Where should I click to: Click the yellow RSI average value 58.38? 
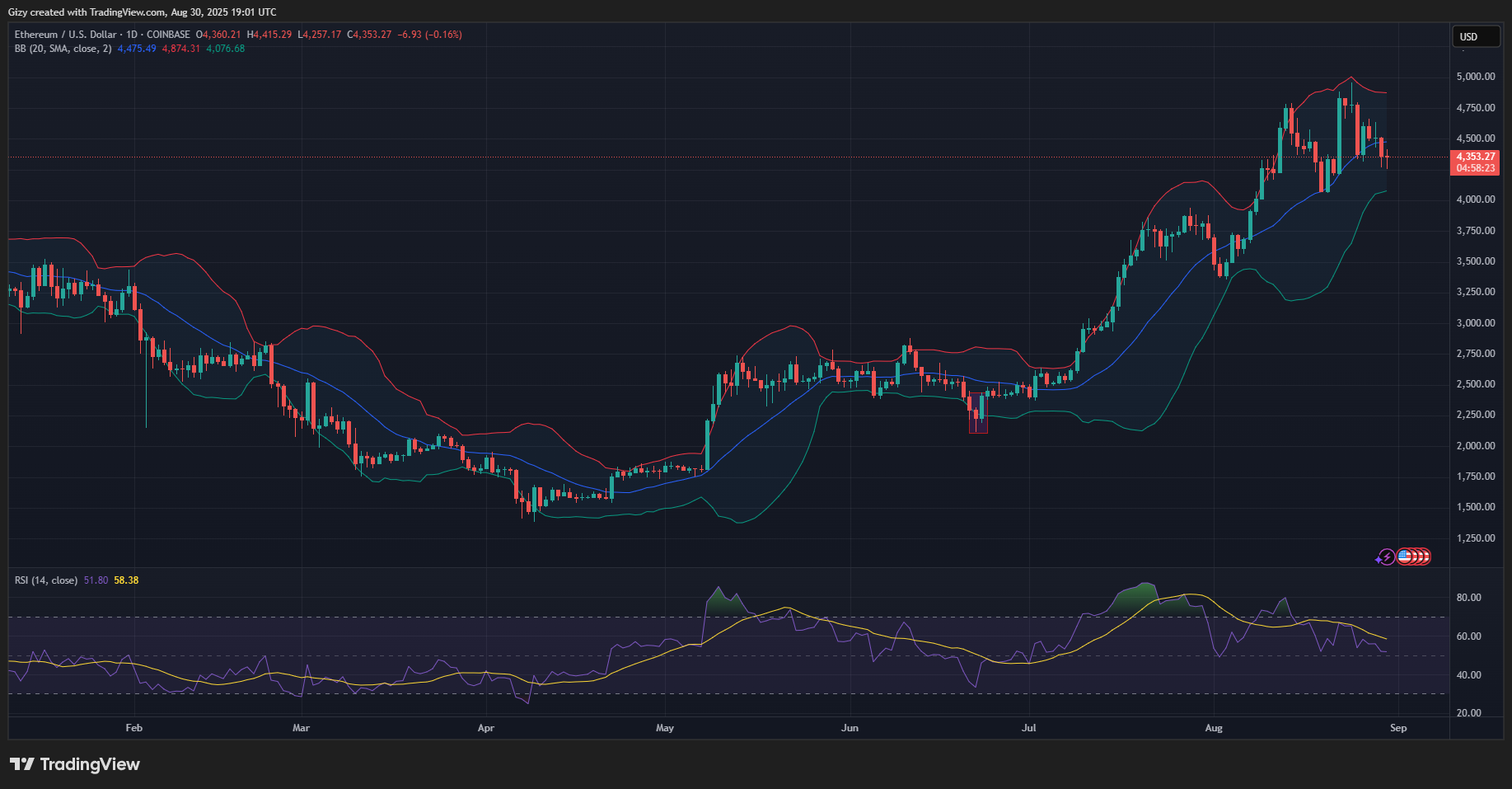point(126,580)
